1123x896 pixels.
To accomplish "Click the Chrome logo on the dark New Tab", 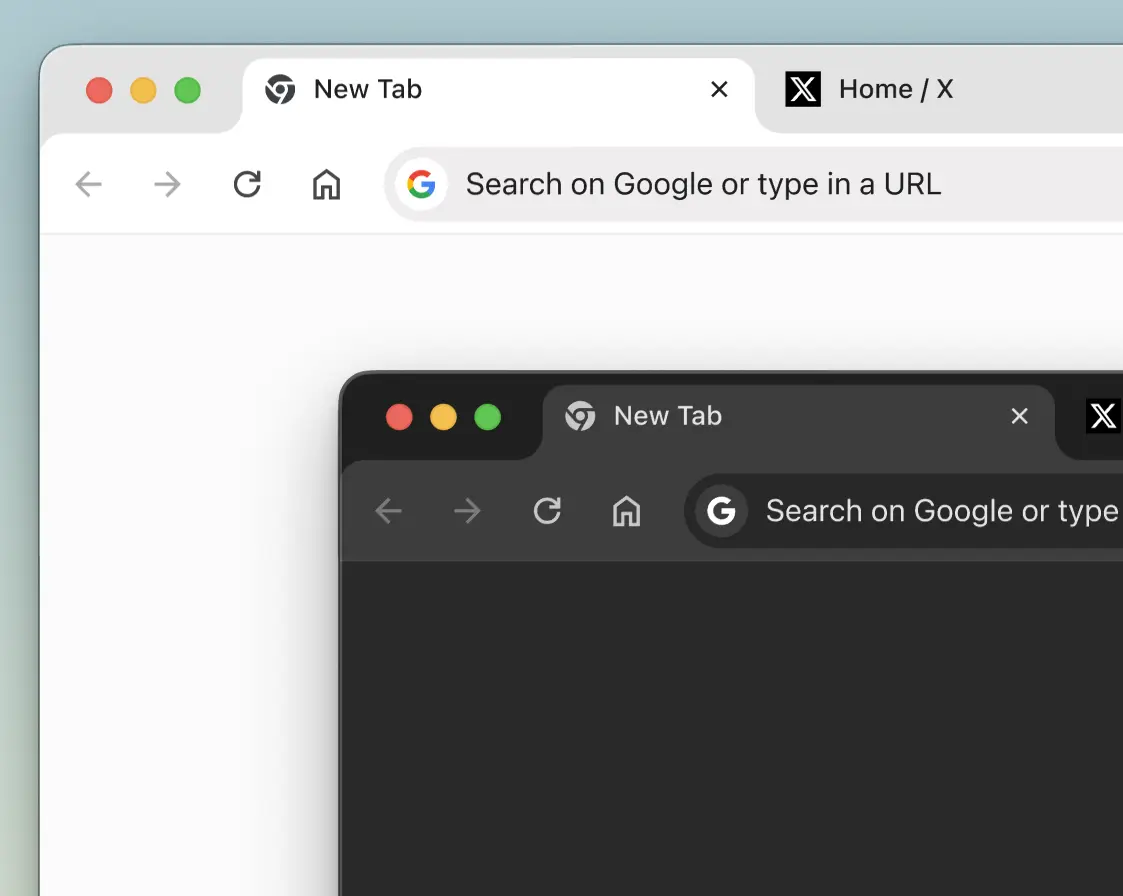I will tap(581, 416).
